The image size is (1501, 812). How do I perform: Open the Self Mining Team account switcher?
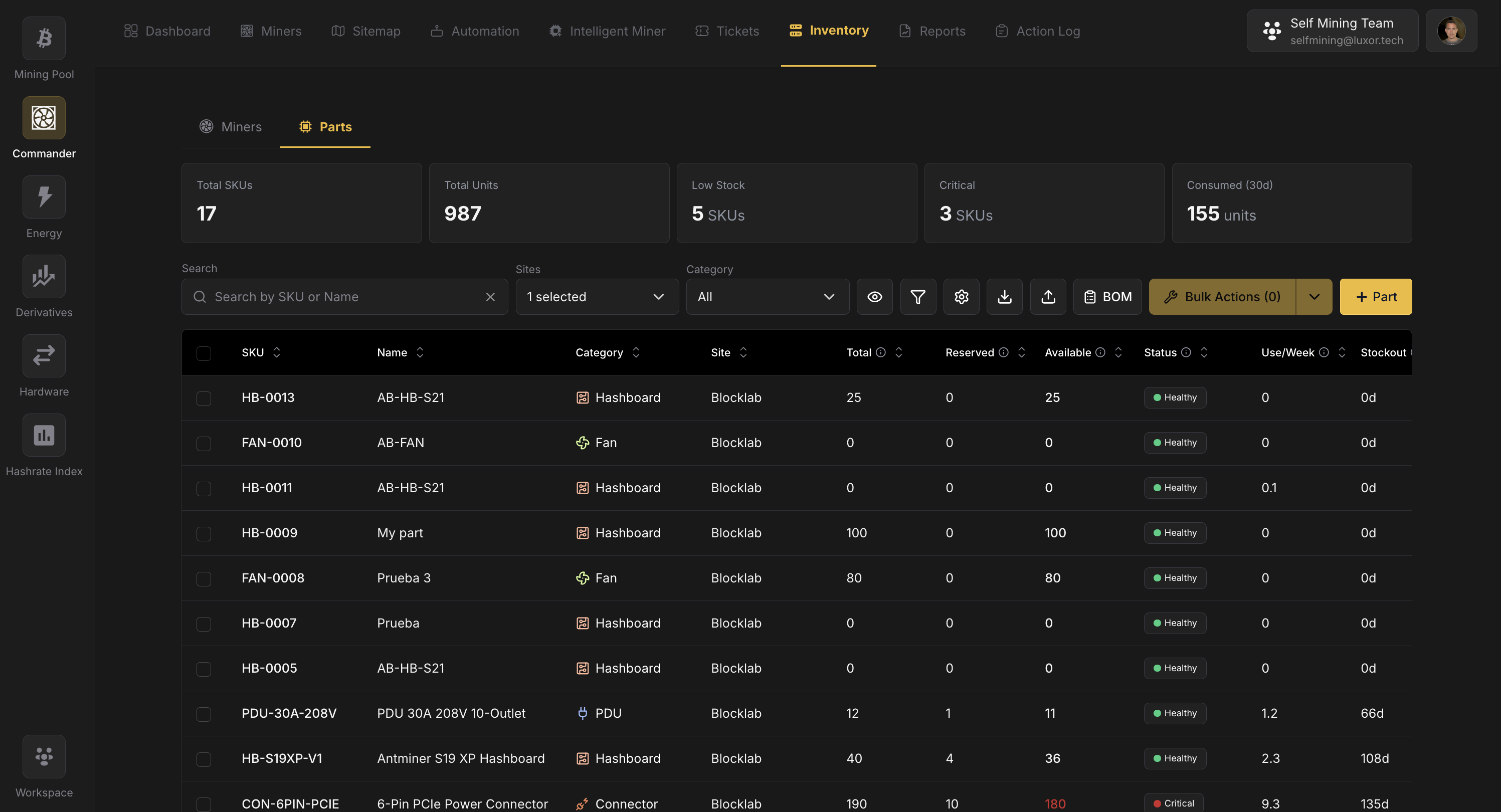[1333, 31]
